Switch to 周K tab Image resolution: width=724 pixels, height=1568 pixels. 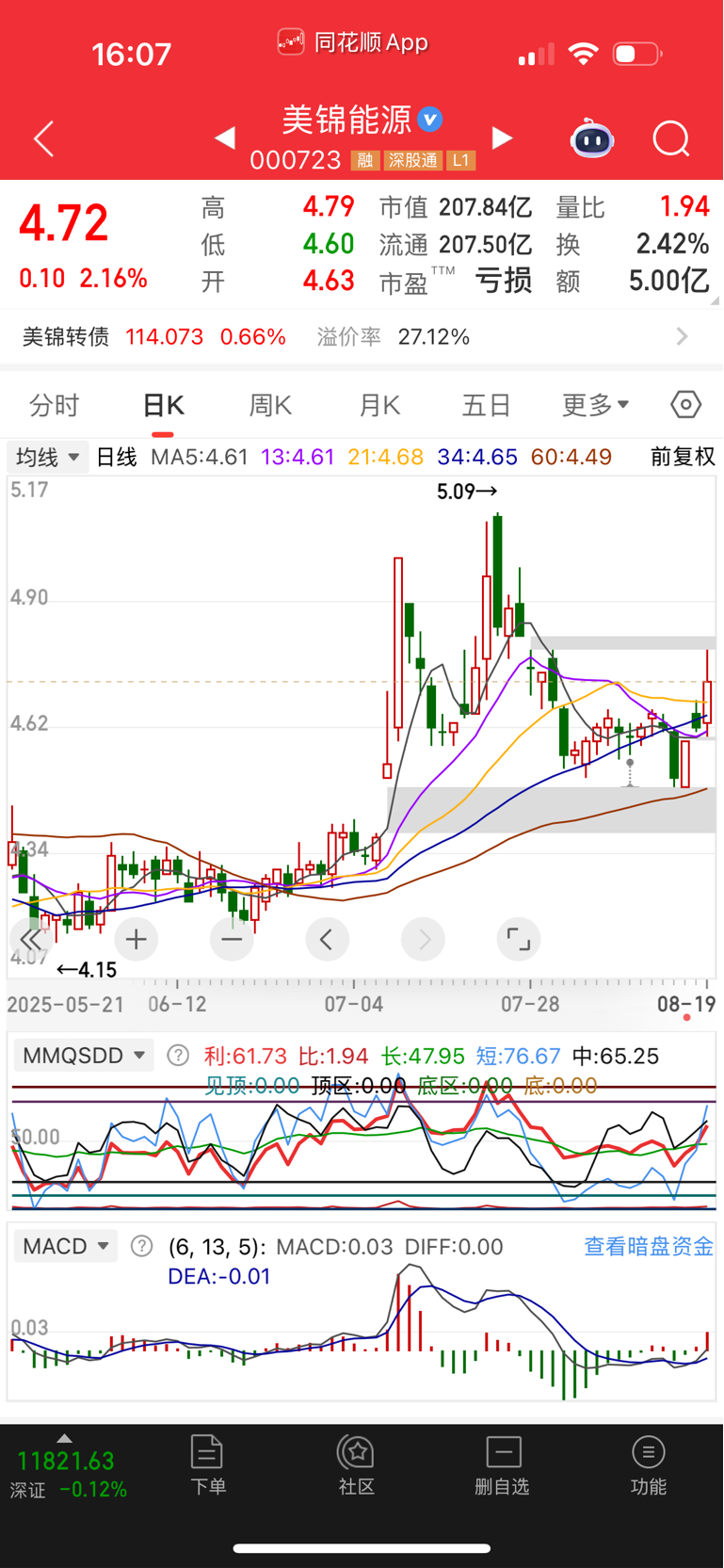271,406
